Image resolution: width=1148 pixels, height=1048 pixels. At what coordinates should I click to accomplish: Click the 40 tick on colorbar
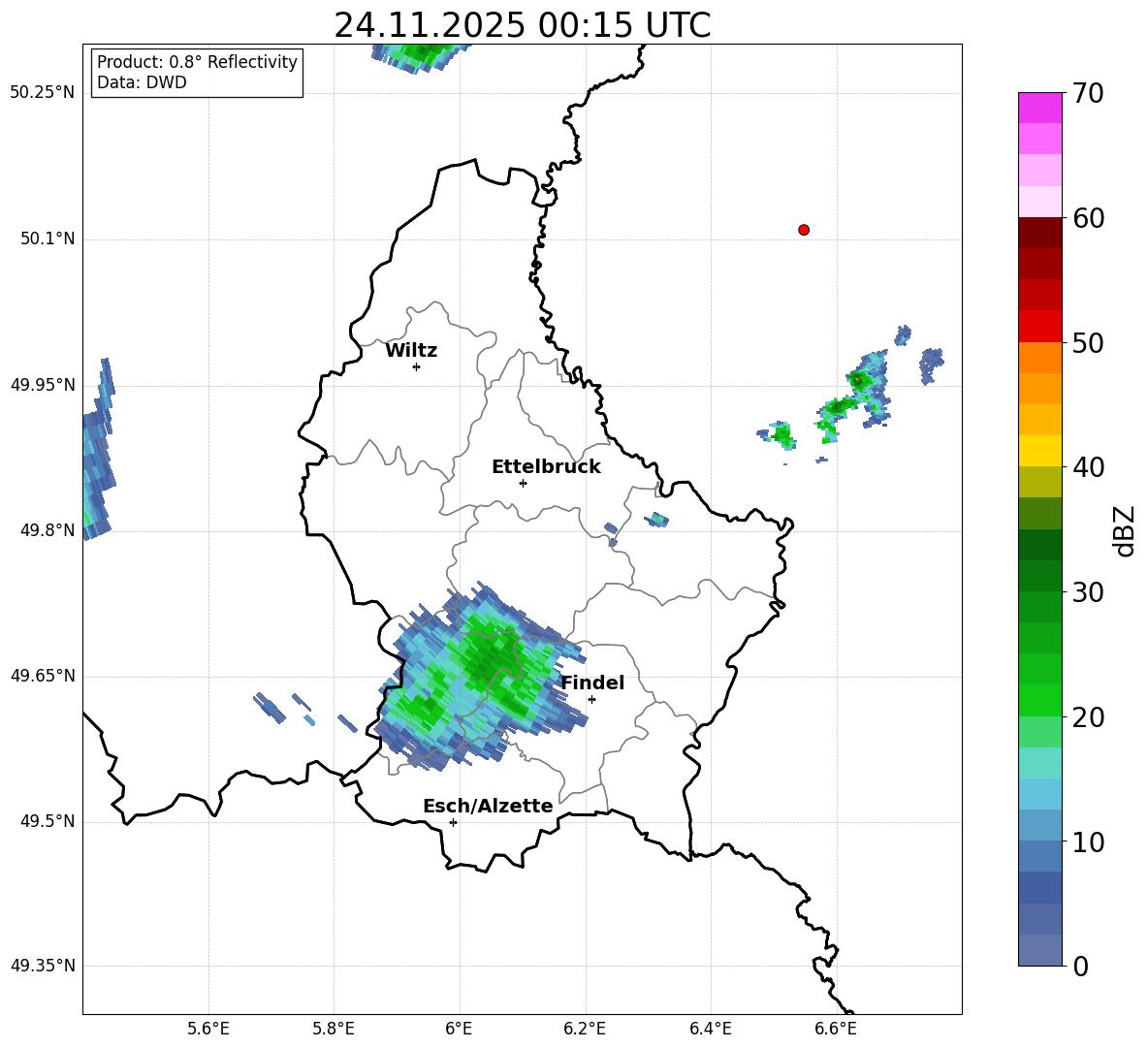(1088, 467)
